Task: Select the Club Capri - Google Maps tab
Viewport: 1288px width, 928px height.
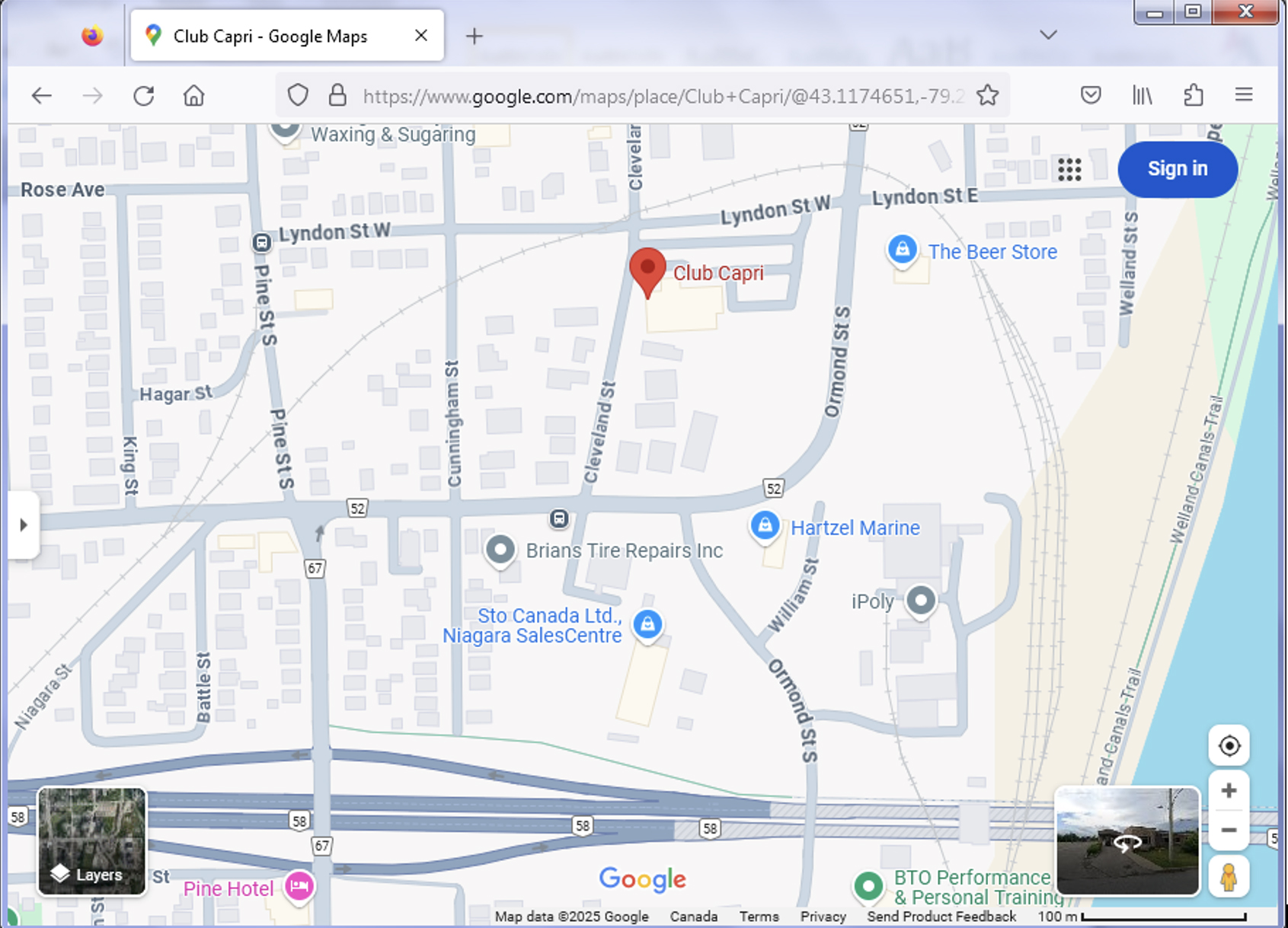Action: [x=287, y=36]
